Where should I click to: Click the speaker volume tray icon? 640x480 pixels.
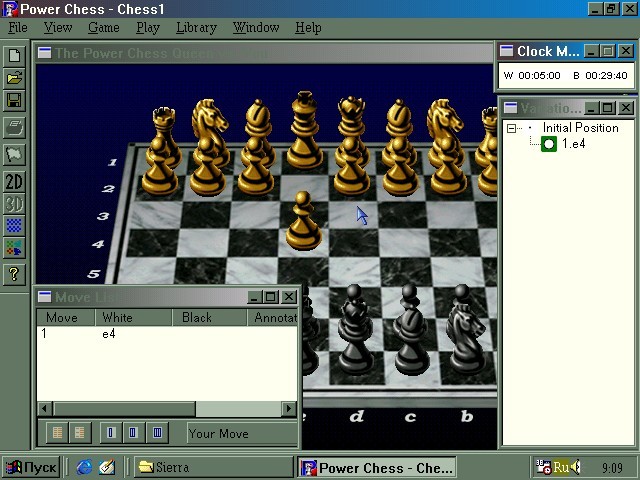576,467
